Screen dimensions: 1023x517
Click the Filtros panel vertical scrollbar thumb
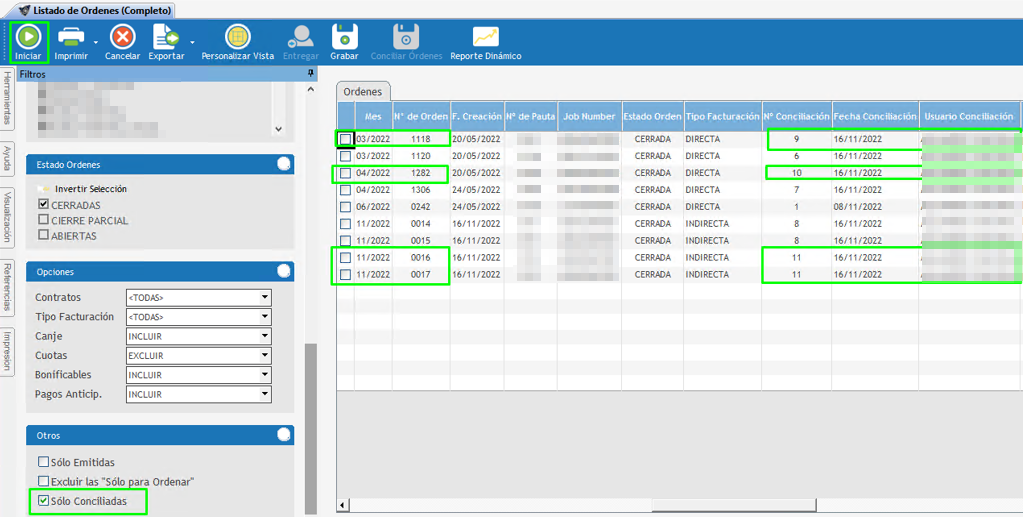[x=311, y=429]
